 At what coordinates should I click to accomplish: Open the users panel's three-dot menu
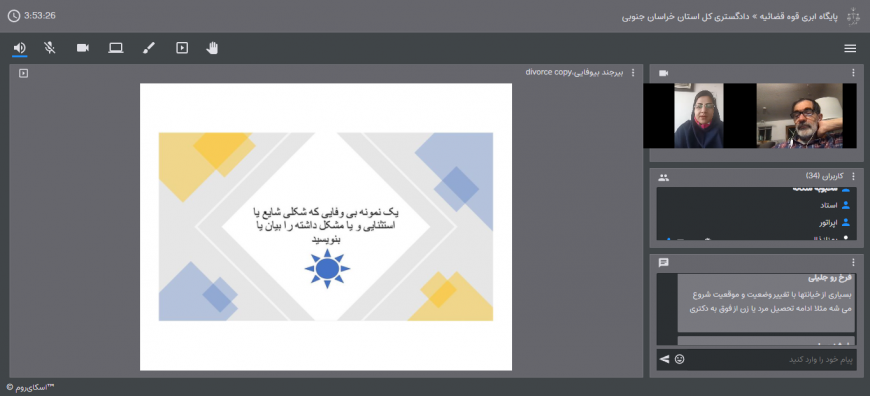pos(853,177)
